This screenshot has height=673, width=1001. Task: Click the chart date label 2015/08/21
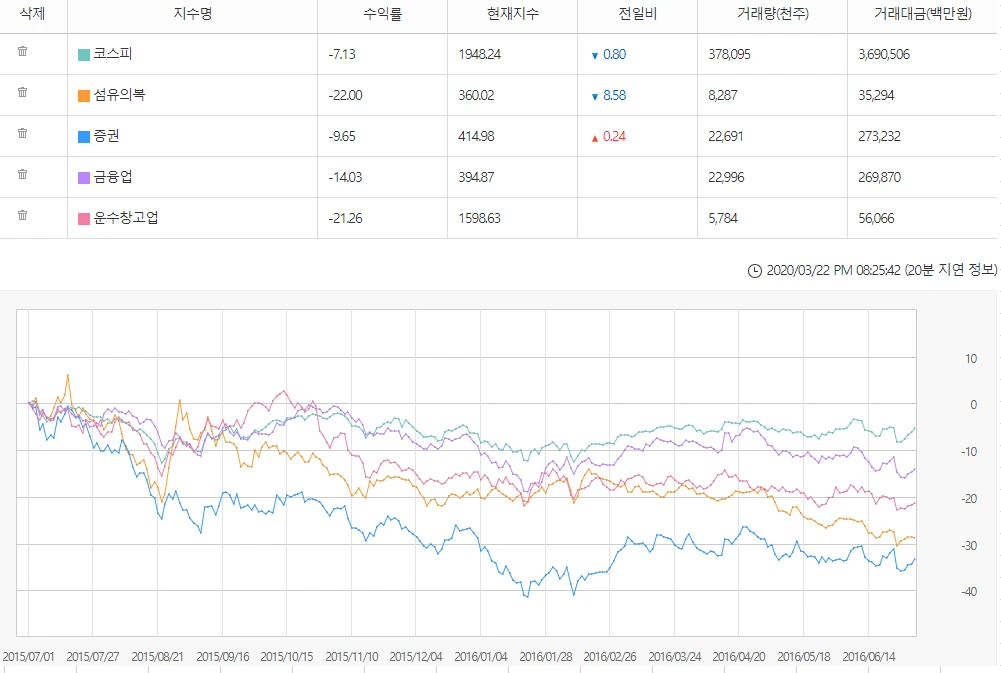158,656
